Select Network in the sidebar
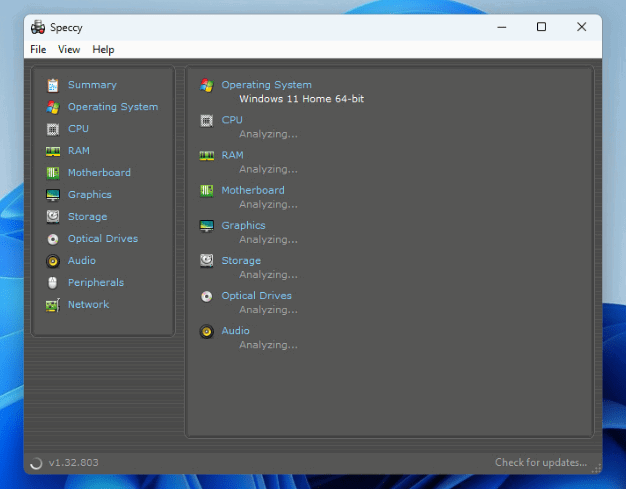The image size is (626, 489). click(x=89, y=304)
